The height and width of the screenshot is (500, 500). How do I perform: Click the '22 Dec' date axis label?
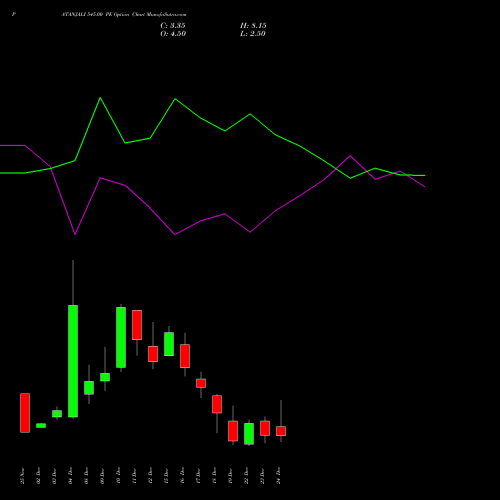click(x=246, y=476)
